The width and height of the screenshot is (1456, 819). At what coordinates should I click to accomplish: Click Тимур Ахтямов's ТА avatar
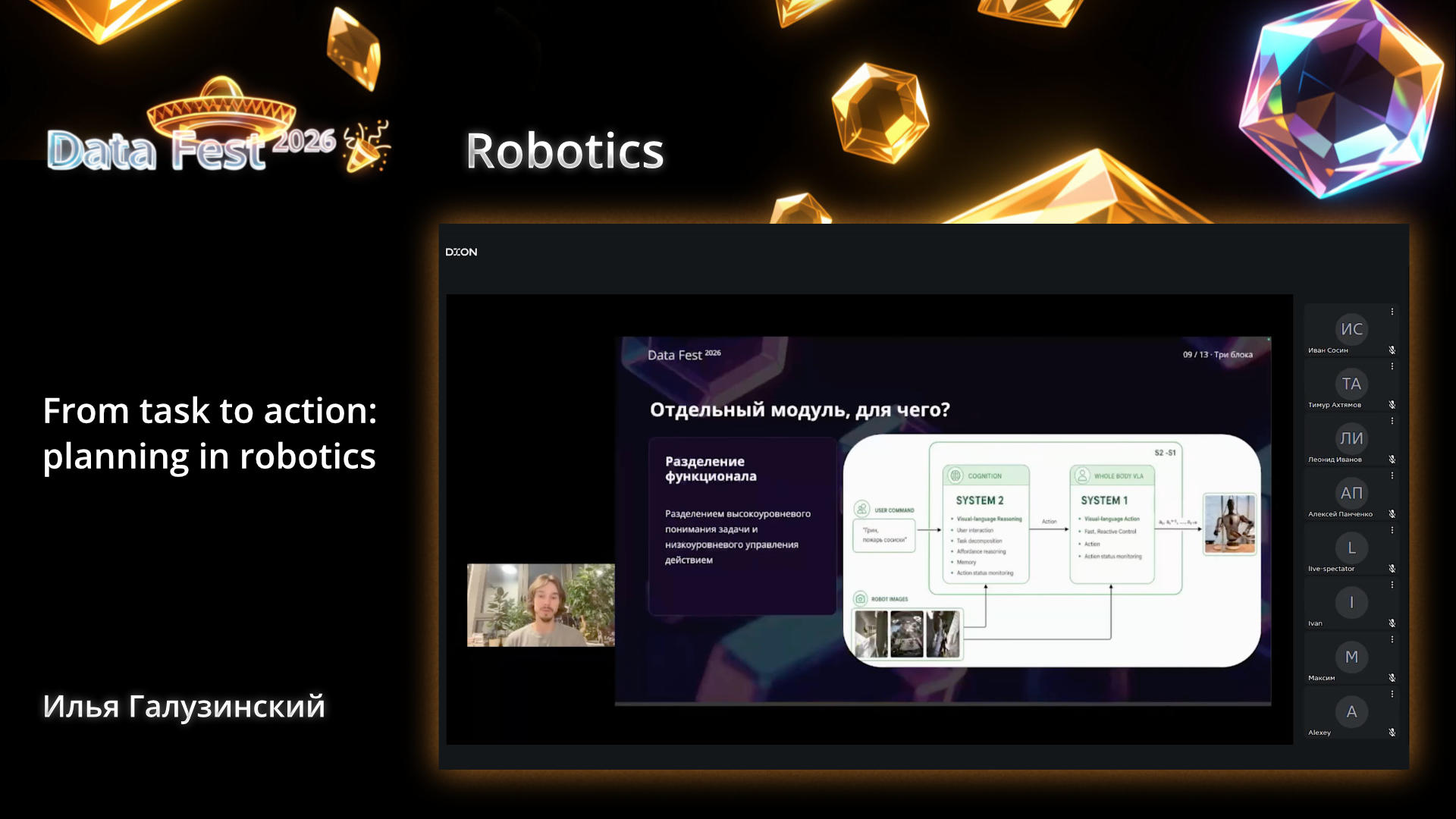(x=1351, y=384)
